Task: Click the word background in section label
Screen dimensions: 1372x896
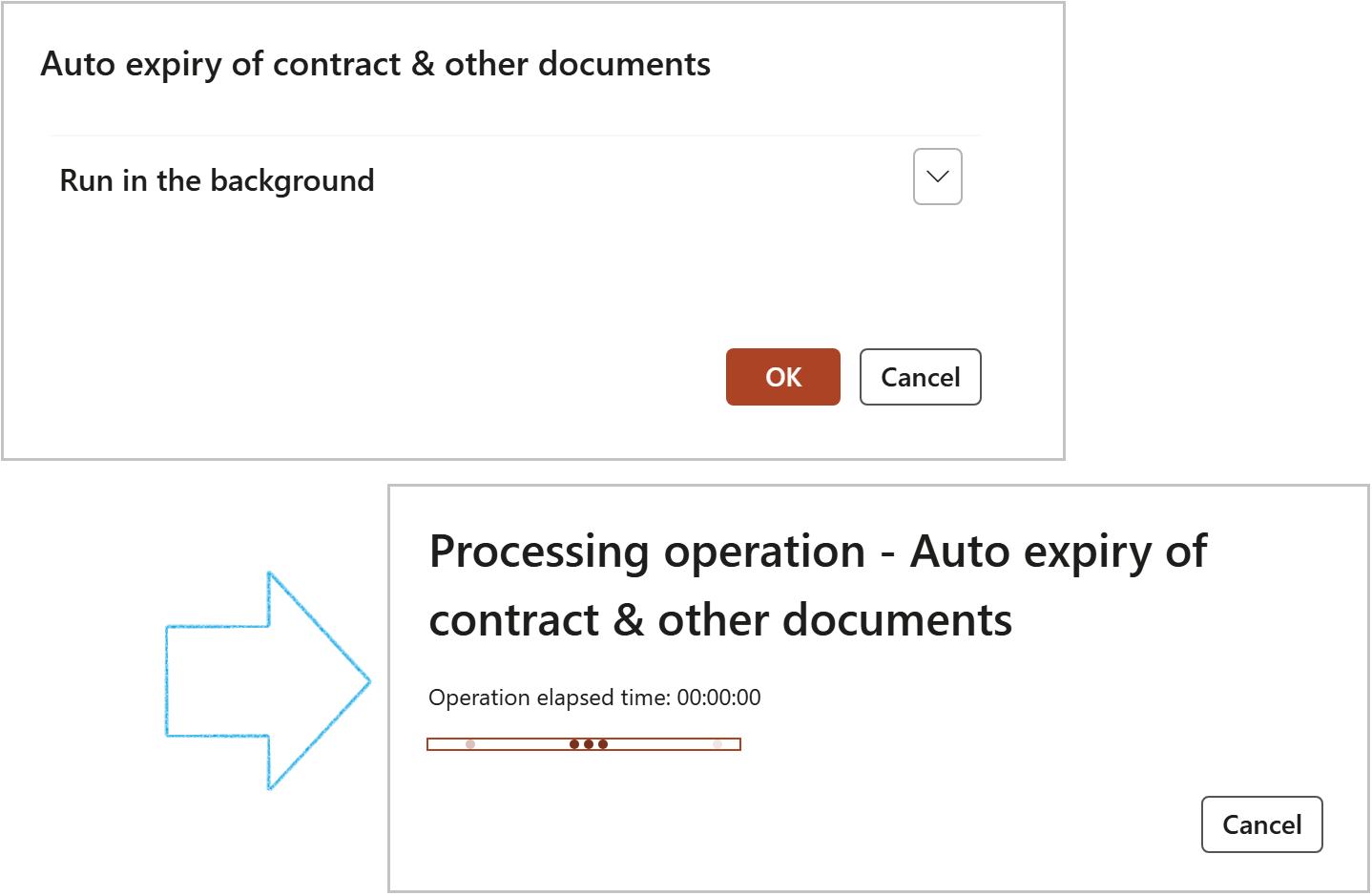Action: [x=292, y=180]
